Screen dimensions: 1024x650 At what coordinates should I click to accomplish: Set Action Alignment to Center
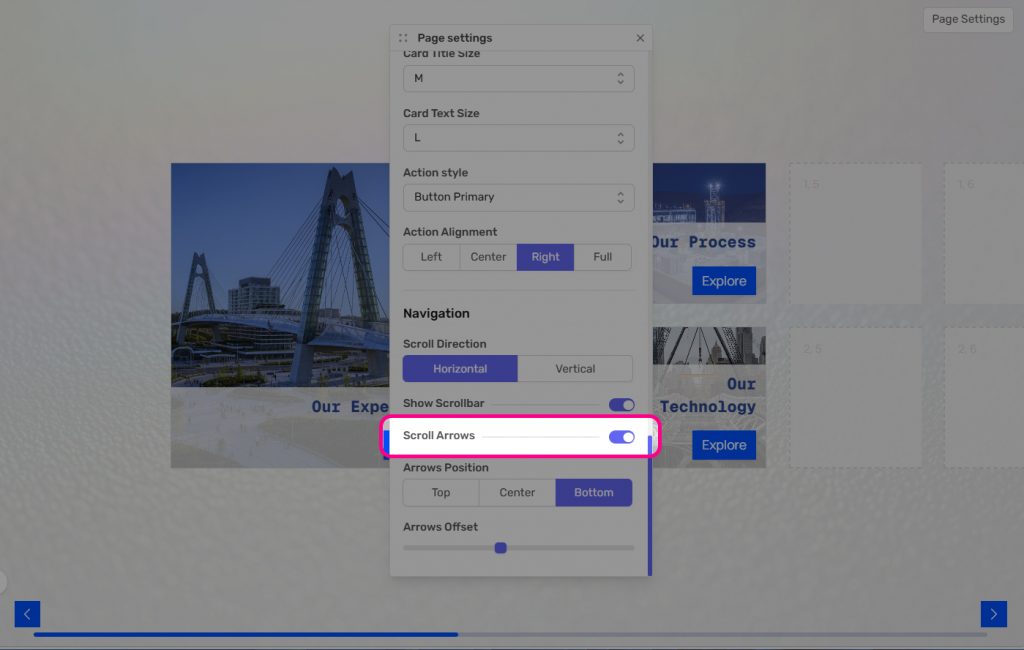488,257
